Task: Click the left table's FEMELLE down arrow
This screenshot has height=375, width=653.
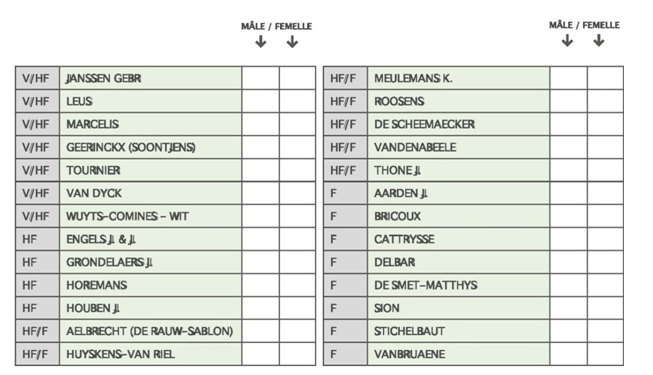Action: pyautogui.click(x=292, y=42)
